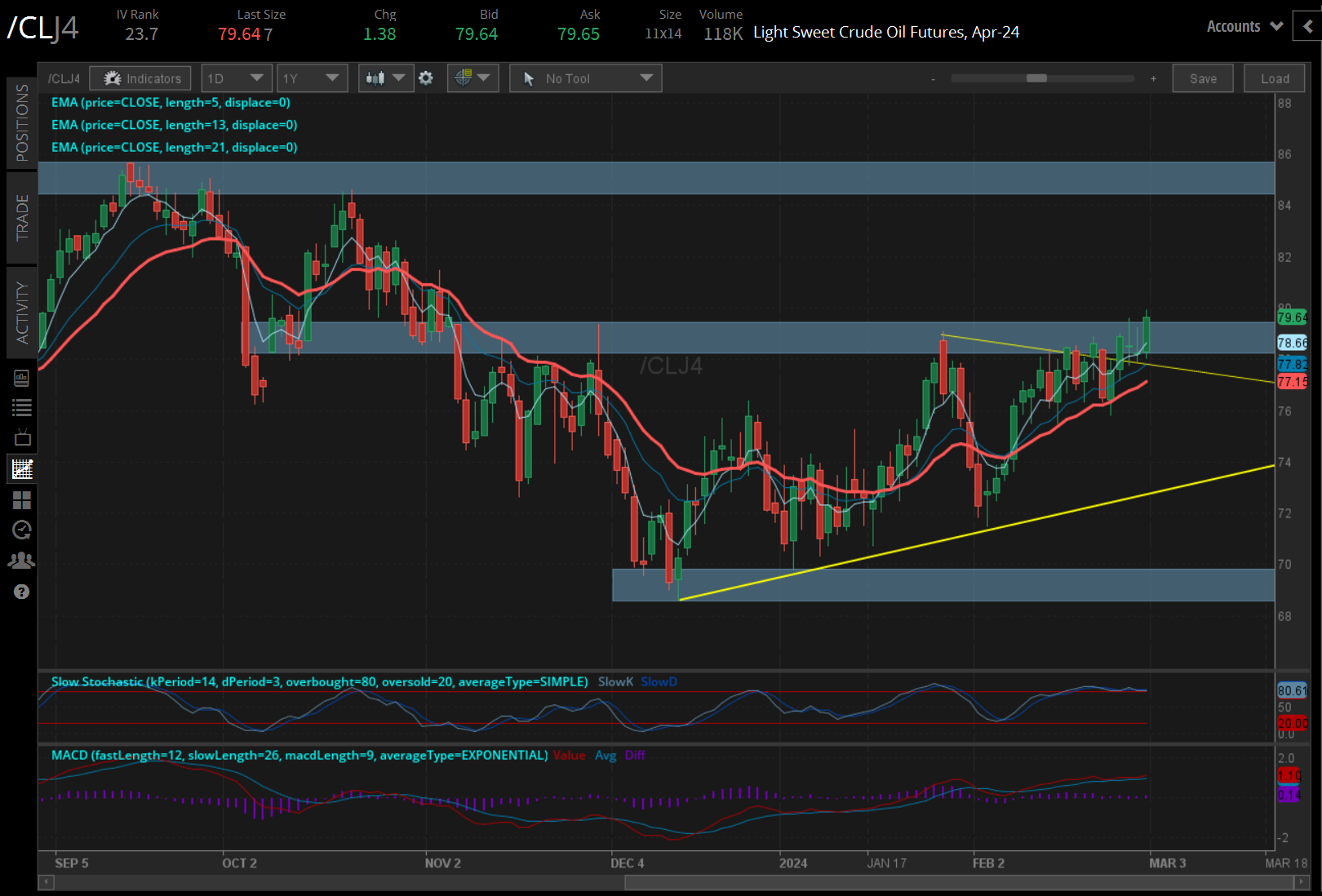Switch to the POSITIONS side tab

(x=22, y=122)
